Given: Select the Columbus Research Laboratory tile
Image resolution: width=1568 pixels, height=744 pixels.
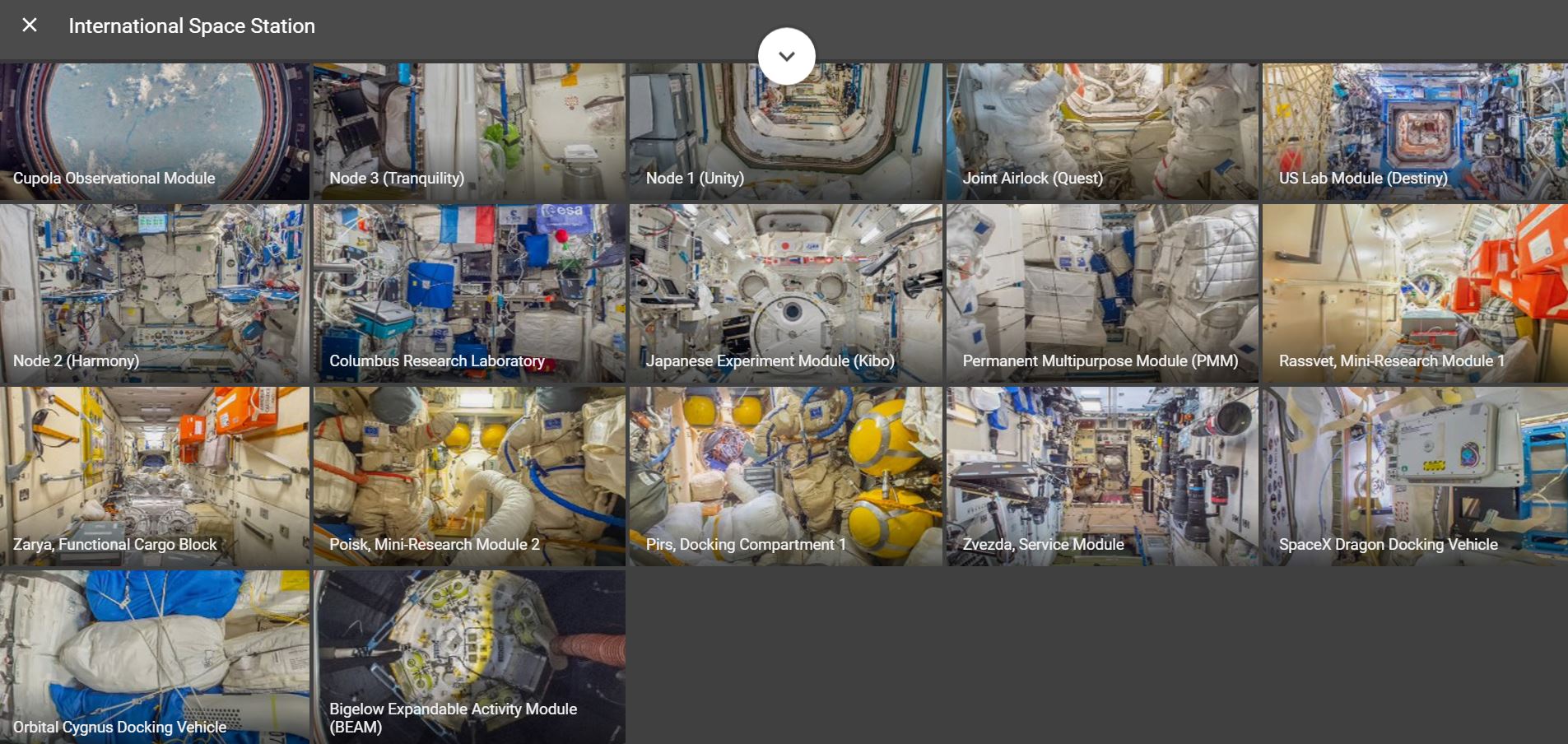Looking at the screenshot, I should coord(469,293).
